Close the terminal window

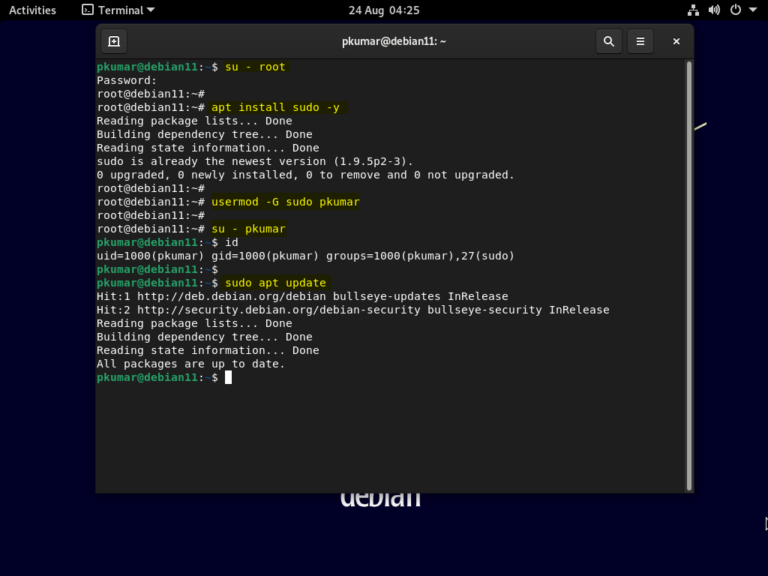click(676, 42)
